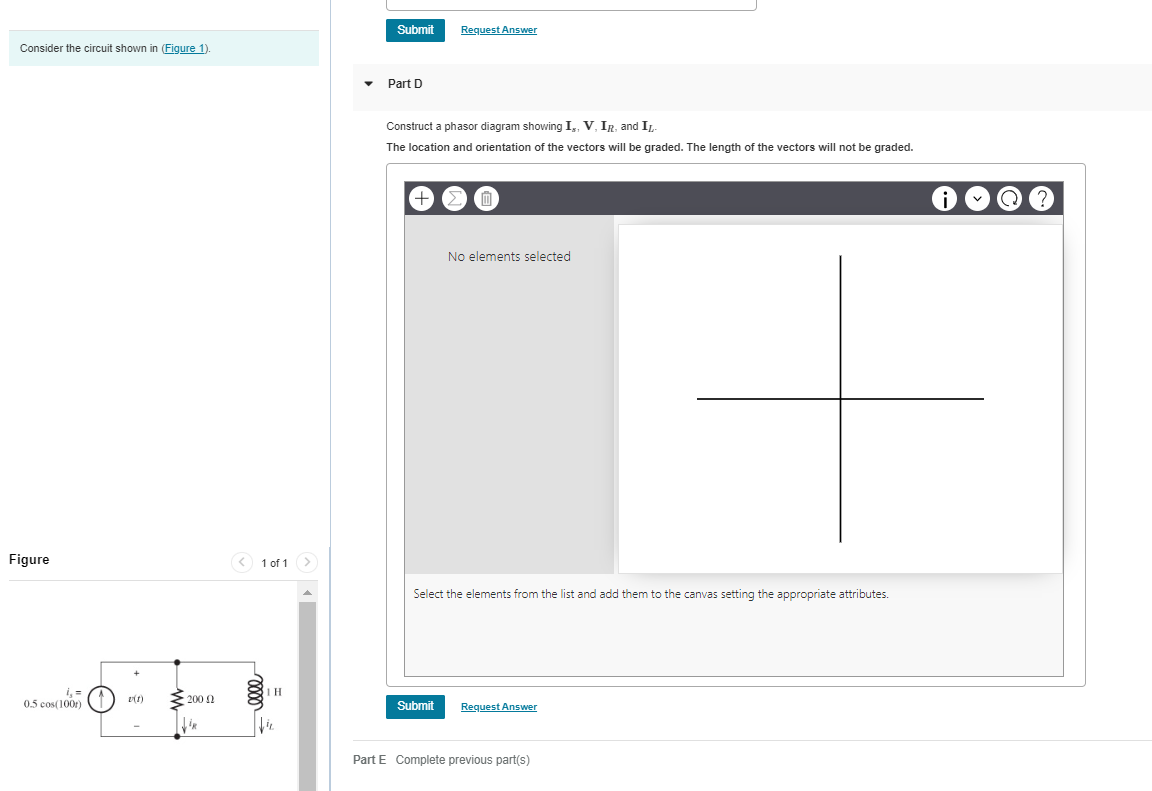Click the figure panel scrollbar track

(x=307, y=696)
